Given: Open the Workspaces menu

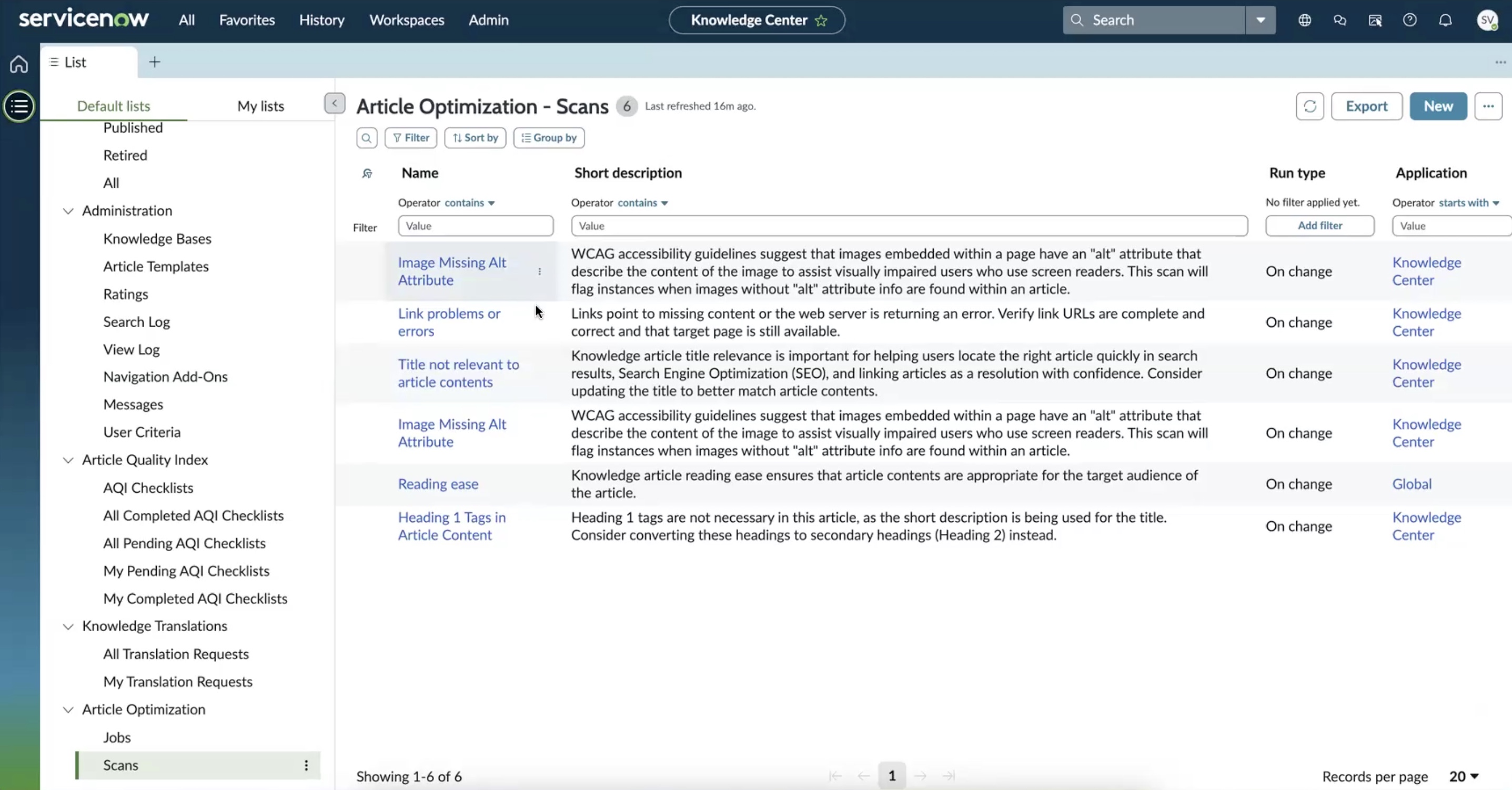Looking at the screenshot, I should click(x=406, y=20).
